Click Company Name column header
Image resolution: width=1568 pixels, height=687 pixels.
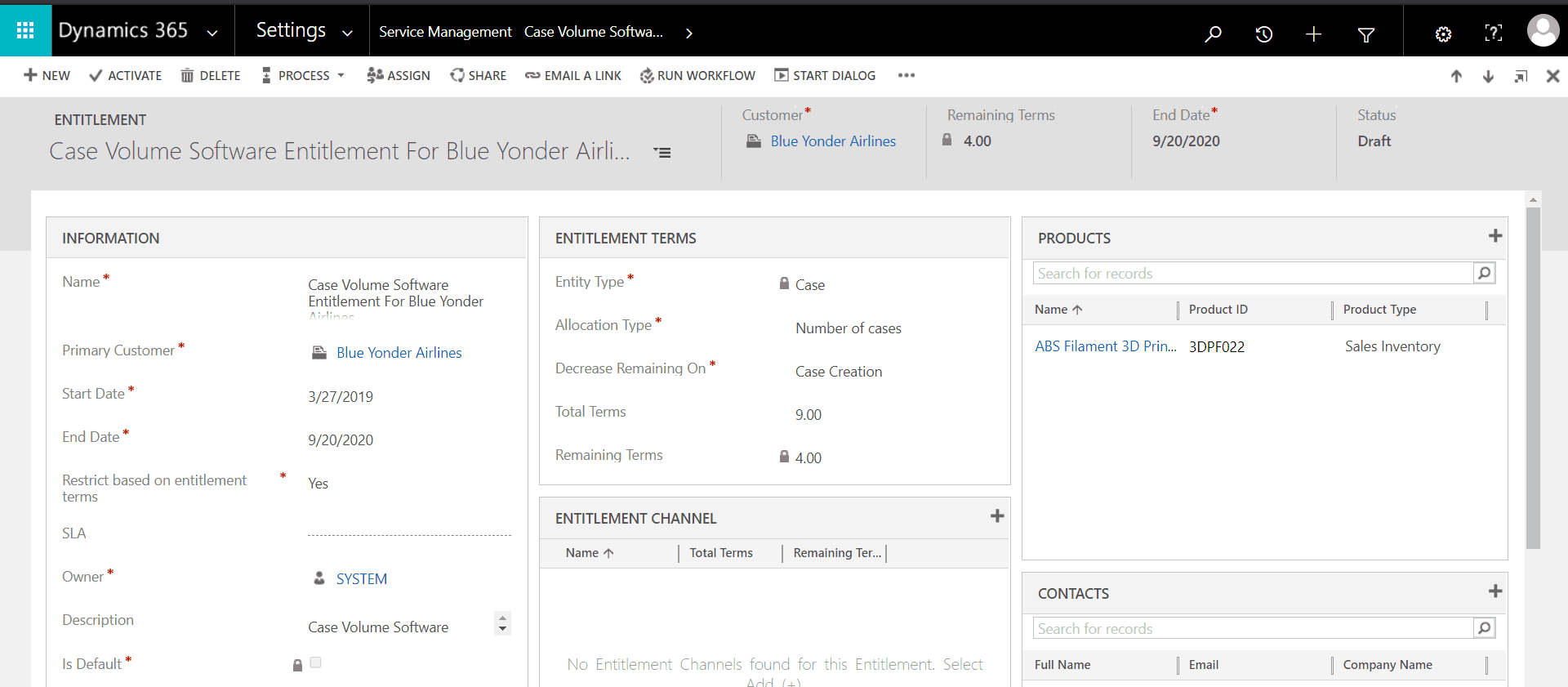tap(1388, 665)
